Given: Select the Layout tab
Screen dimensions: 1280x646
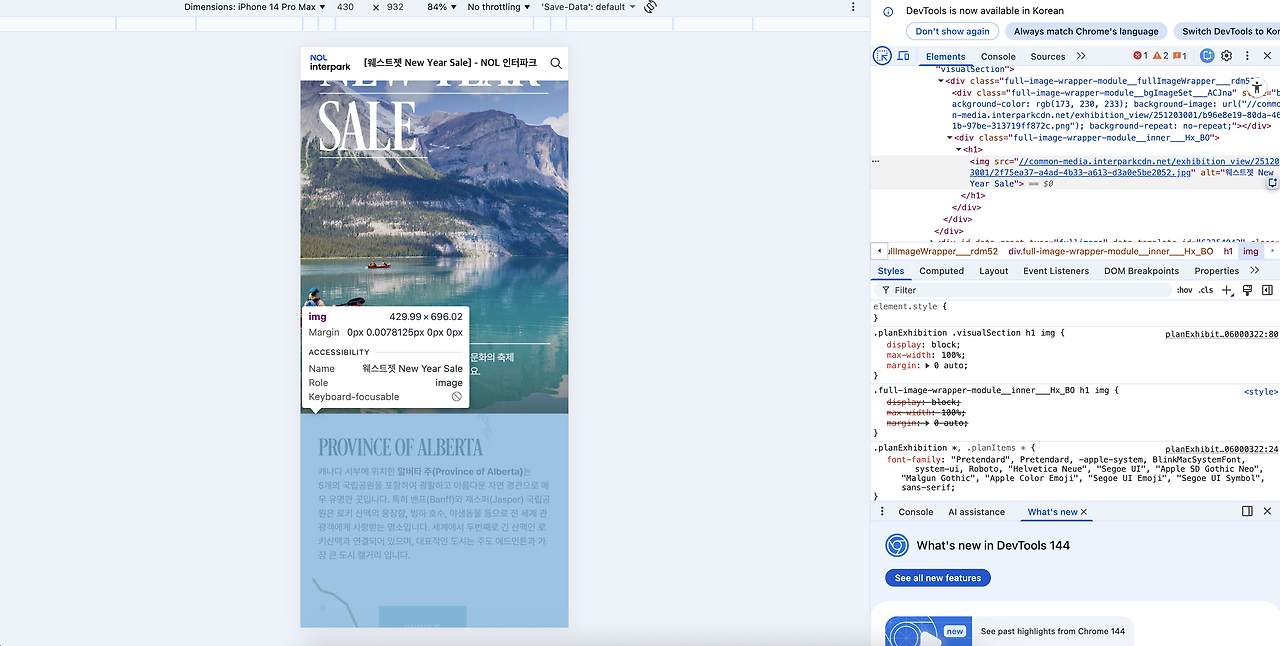Looking at the screenshot, I should [x=994, y=271].
